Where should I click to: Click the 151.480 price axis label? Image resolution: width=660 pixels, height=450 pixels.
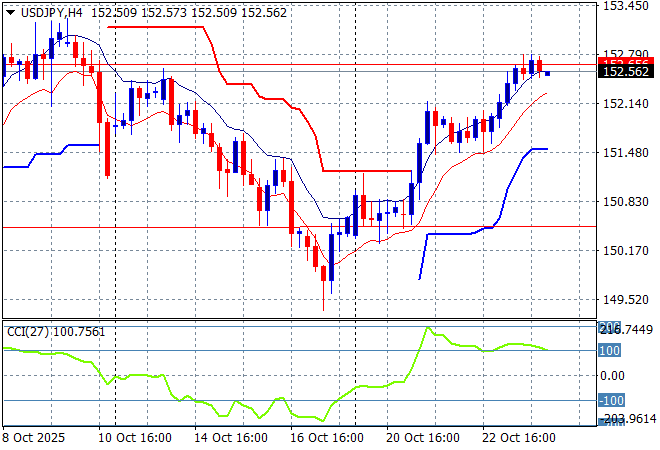tap(626, 152)
